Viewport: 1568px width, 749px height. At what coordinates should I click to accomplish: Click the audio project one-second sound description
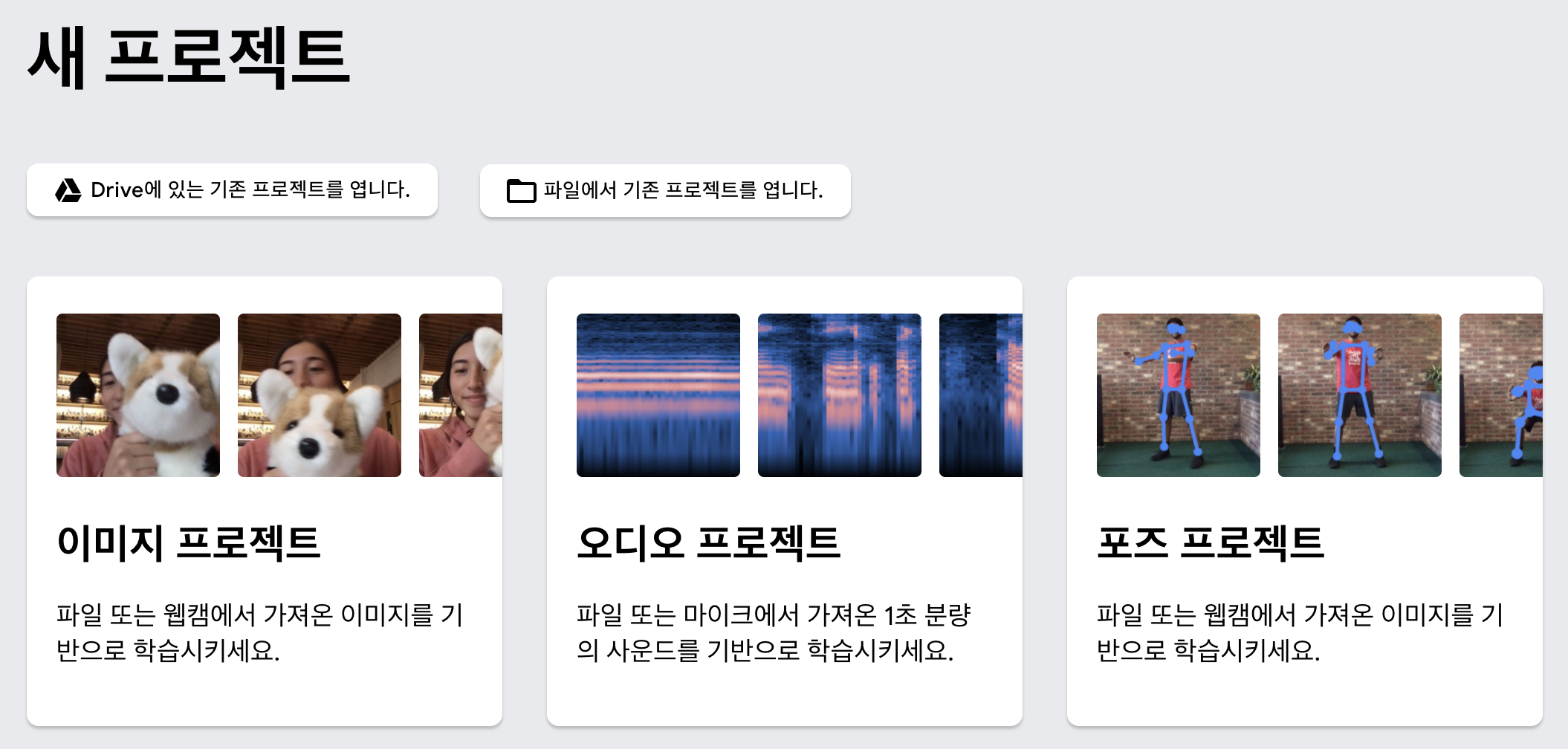pyautogui.click(x=774, y=632)
